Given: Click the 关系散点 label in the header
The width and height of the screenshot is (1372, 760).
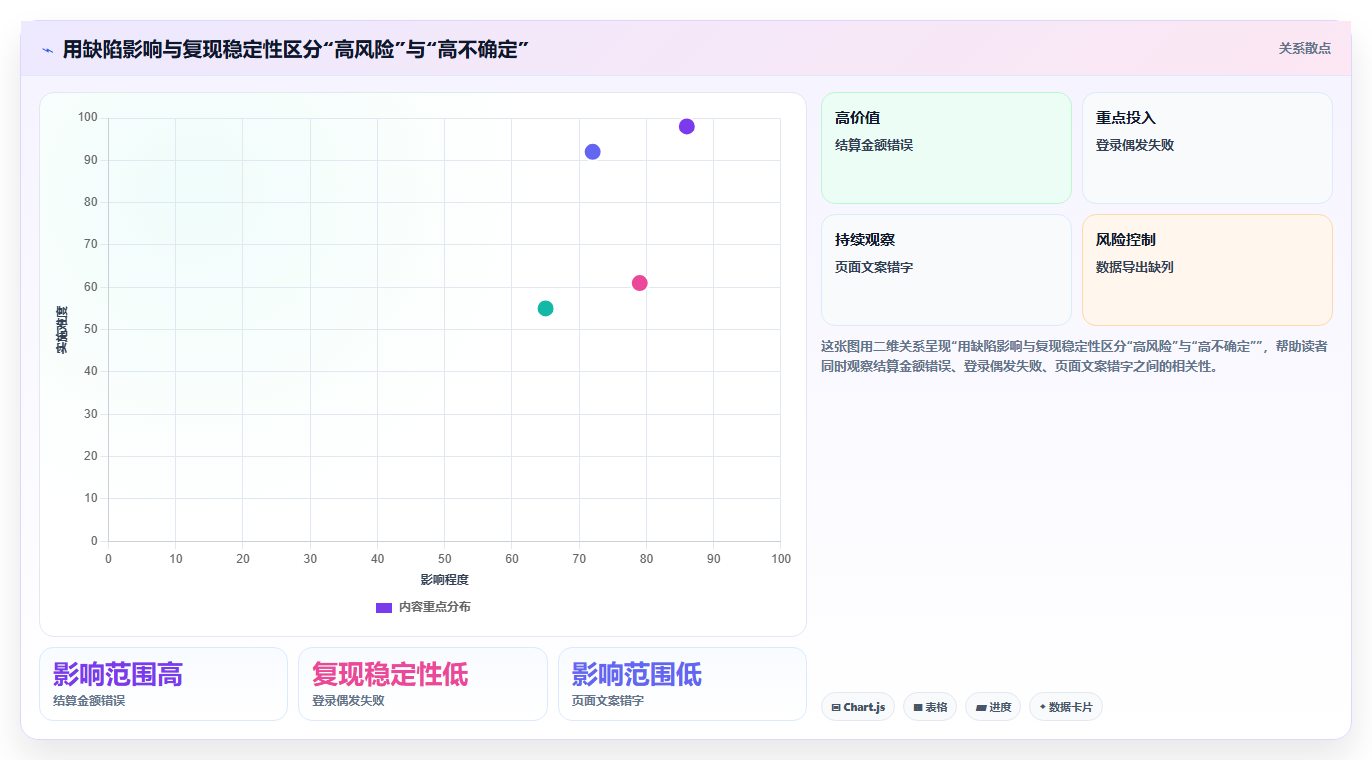Looking at the screenshot, I should (1305, 48).
